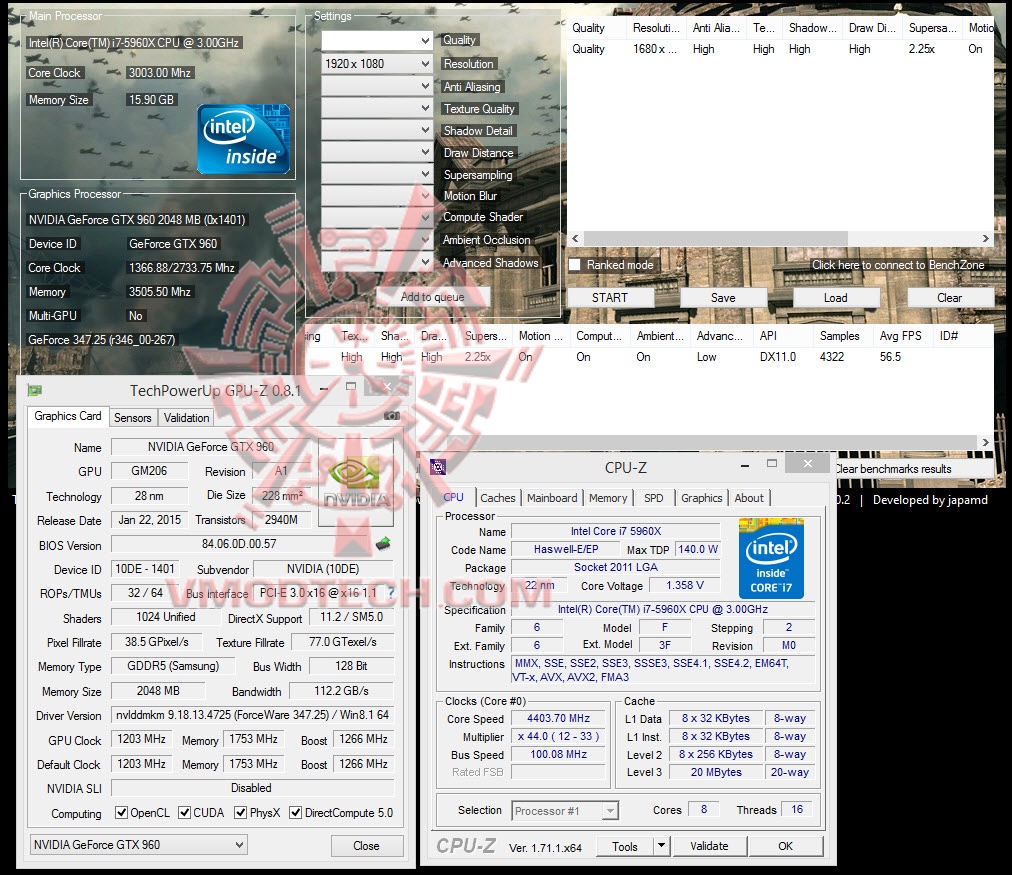Open the Quality preset dropdown
Screen dimensions: 1012x875
(x=377, y=41)
